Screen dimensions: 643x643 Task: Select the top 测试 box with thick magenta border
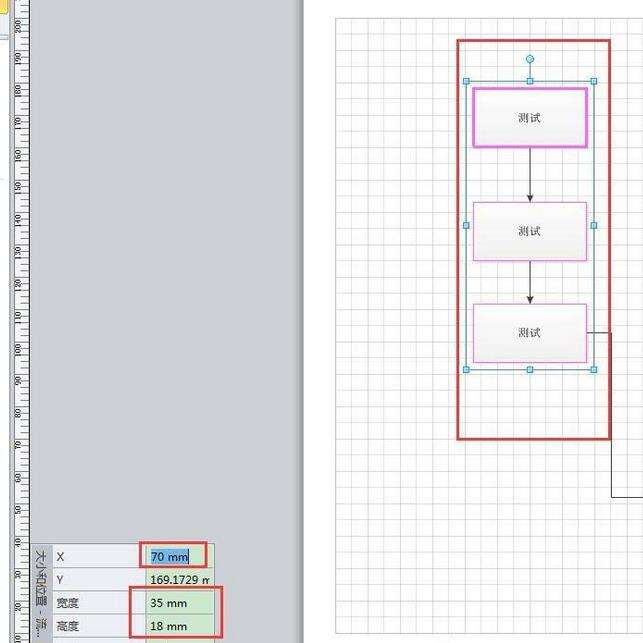pos(530,118)
